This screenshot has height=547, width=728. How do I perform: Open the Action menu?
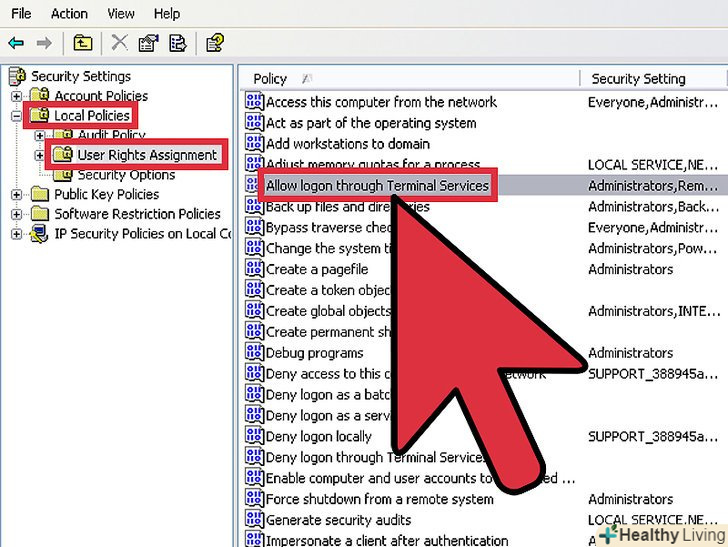click(x=69, y=13)
